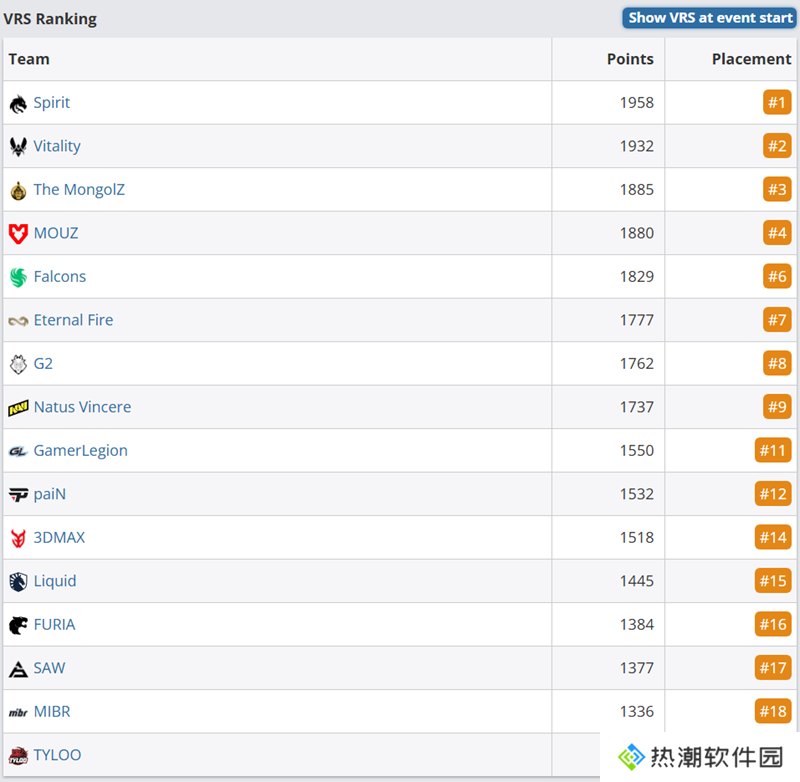The height and width of the screenshot is (782, 800).
Task: Click the #15 placement badge
Action: tap(773, 581)
